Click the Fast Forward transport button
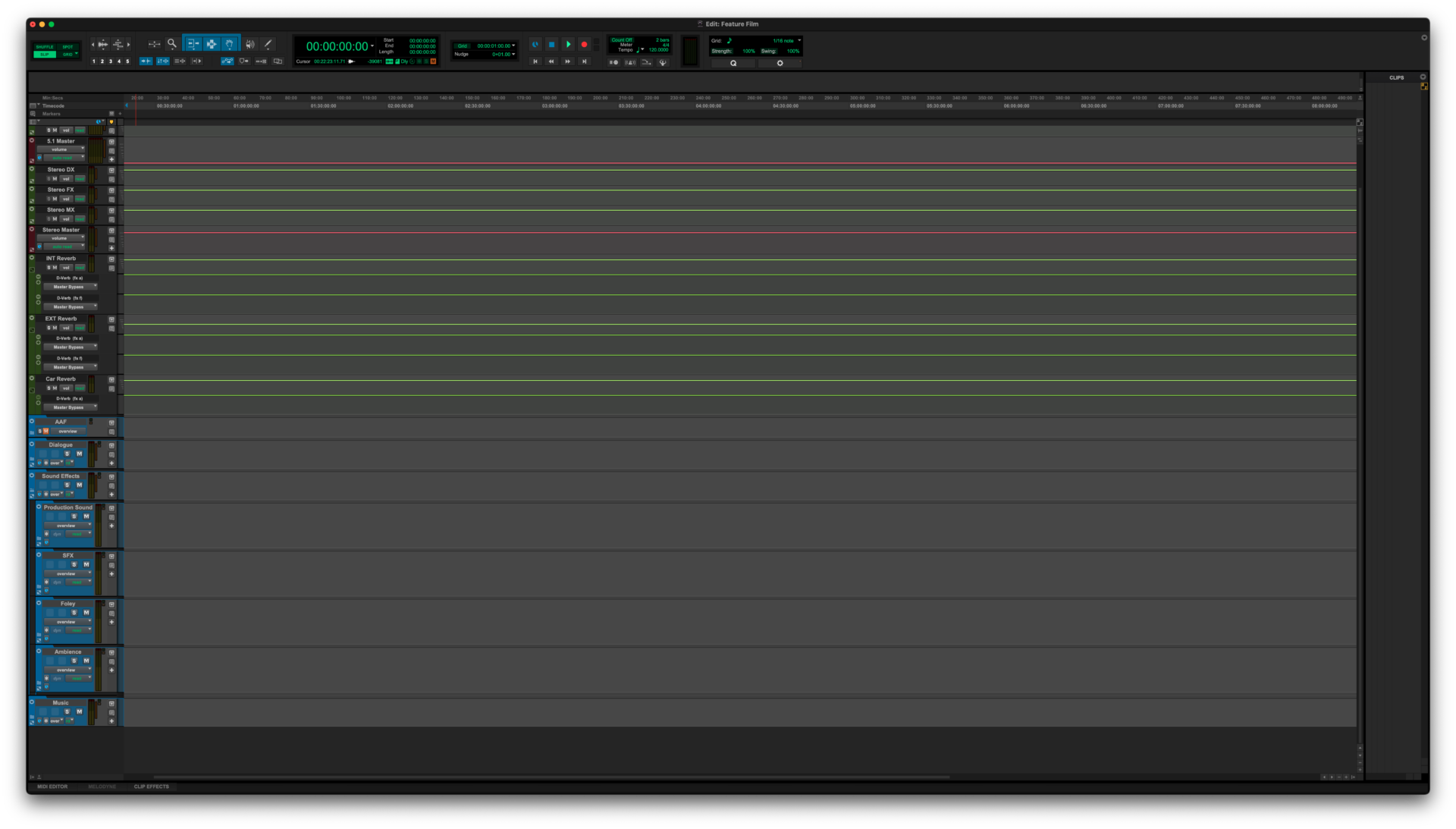Viewport: 1456px width, 829px height. [568, 61]
